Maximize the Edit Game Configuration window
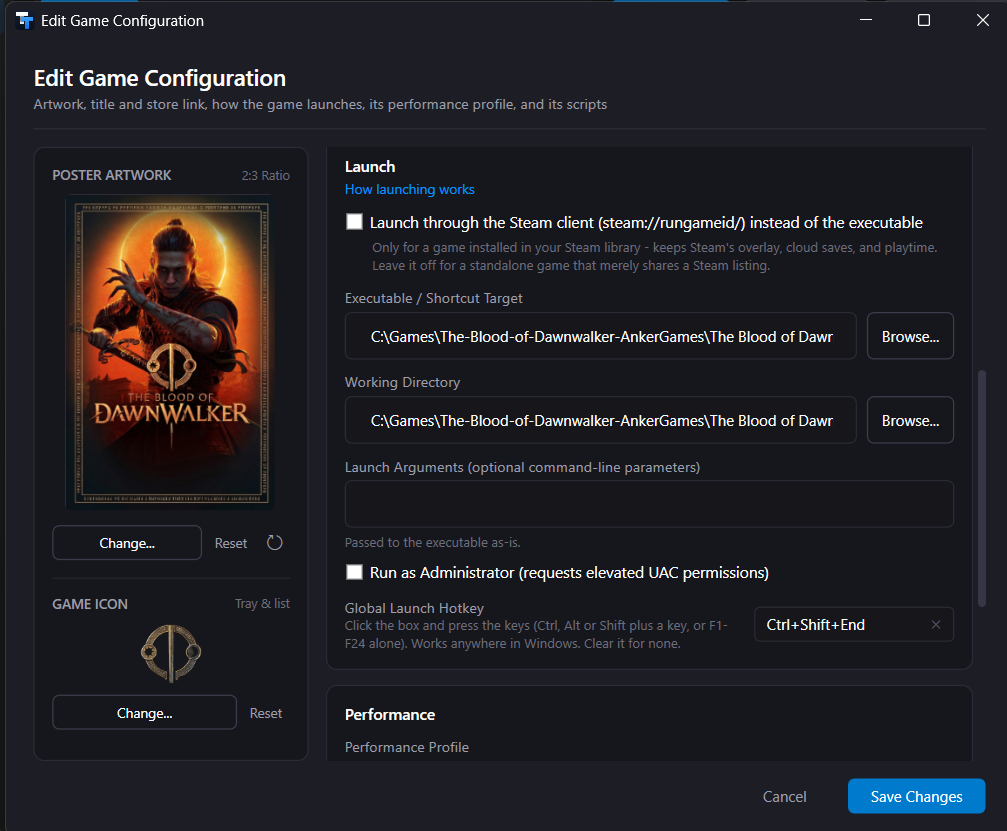1007x831 pixels. click(x=924, y=20)
